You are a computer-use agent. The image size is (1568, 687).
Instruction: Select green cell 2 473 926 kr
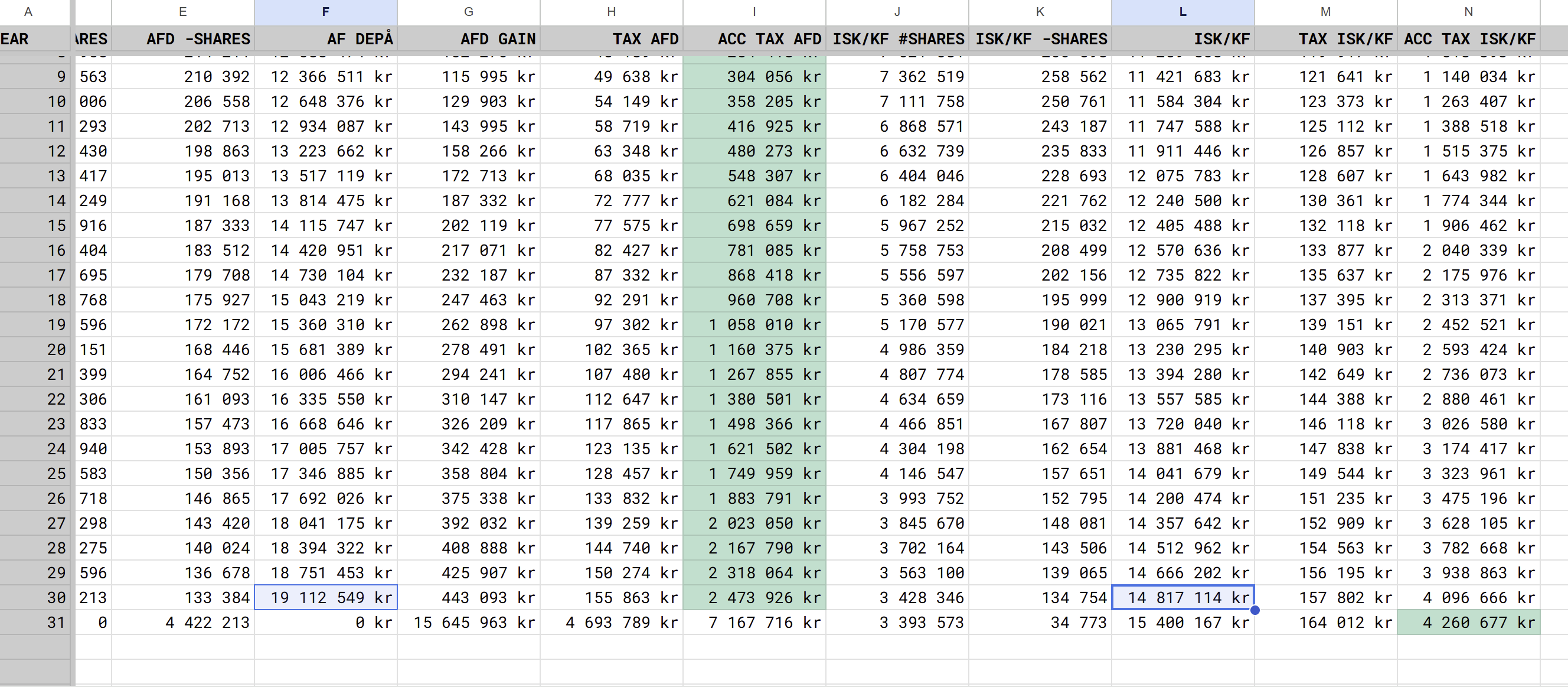[x=753, y=597]
